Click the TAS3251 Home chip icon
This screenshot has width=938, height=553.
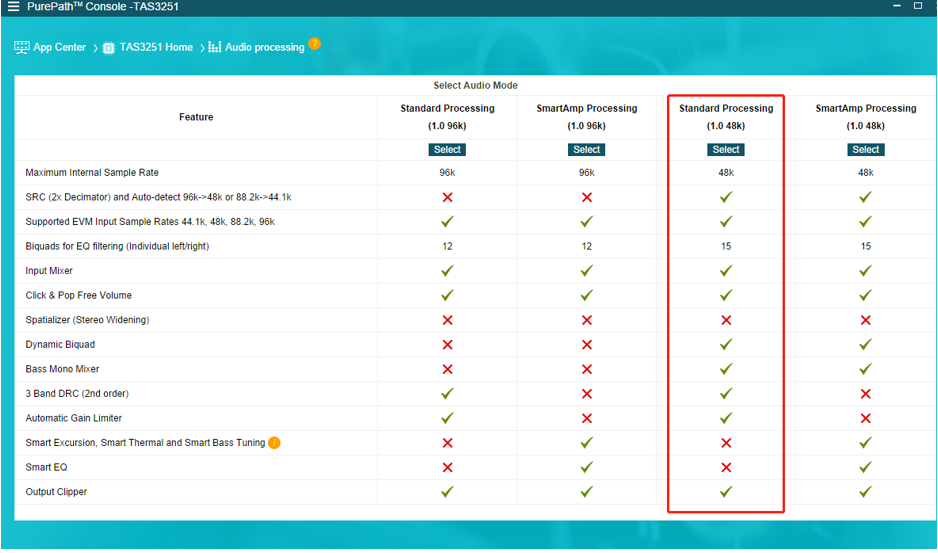[108, 48]
